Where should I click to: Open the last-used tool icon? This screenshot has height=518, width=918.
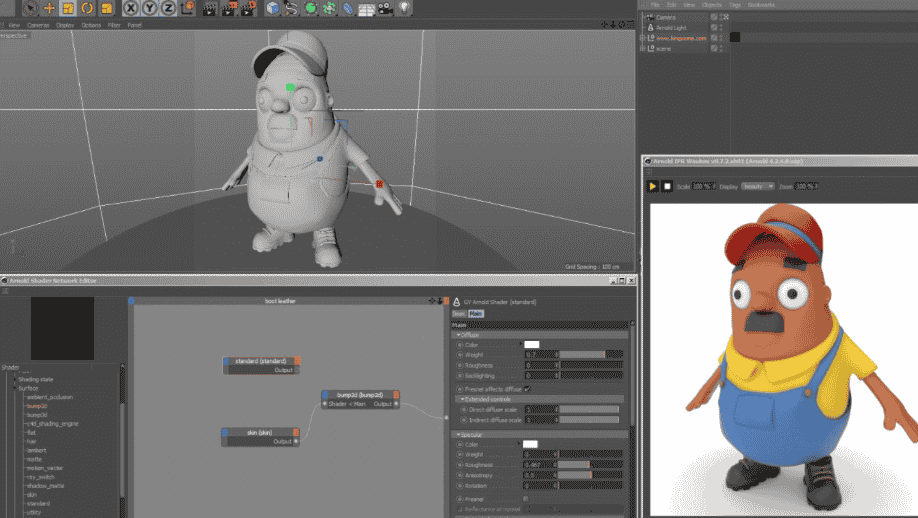[107, 8]
